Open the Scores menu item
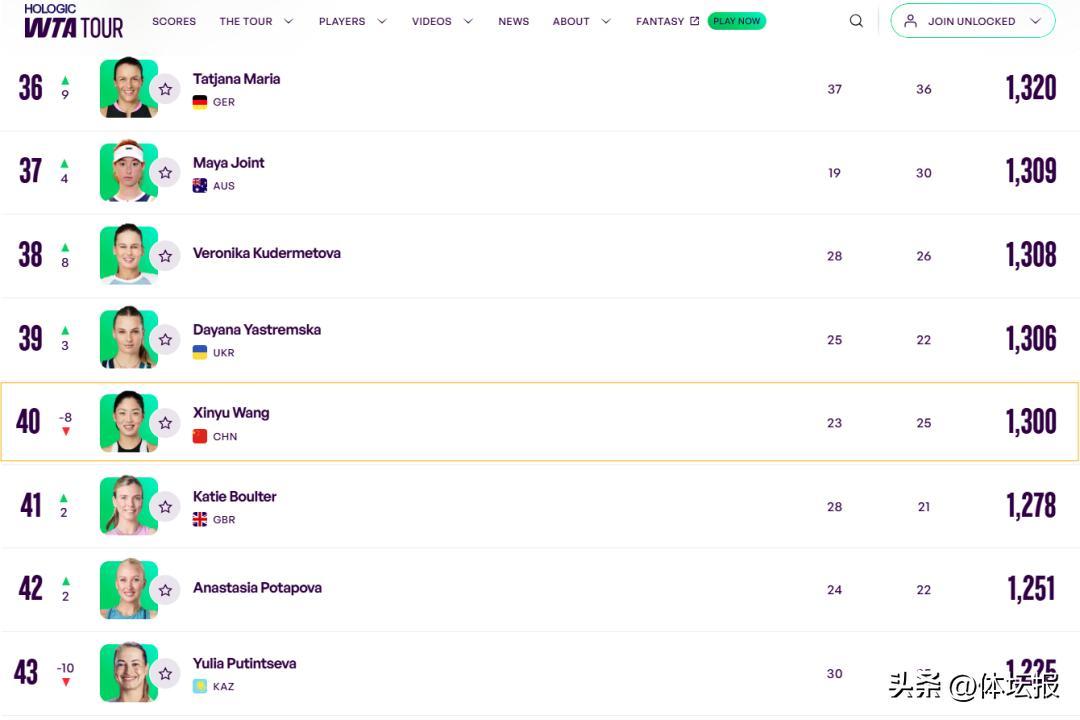Viewport: 1080px width, 720px height. click(174, 21)
